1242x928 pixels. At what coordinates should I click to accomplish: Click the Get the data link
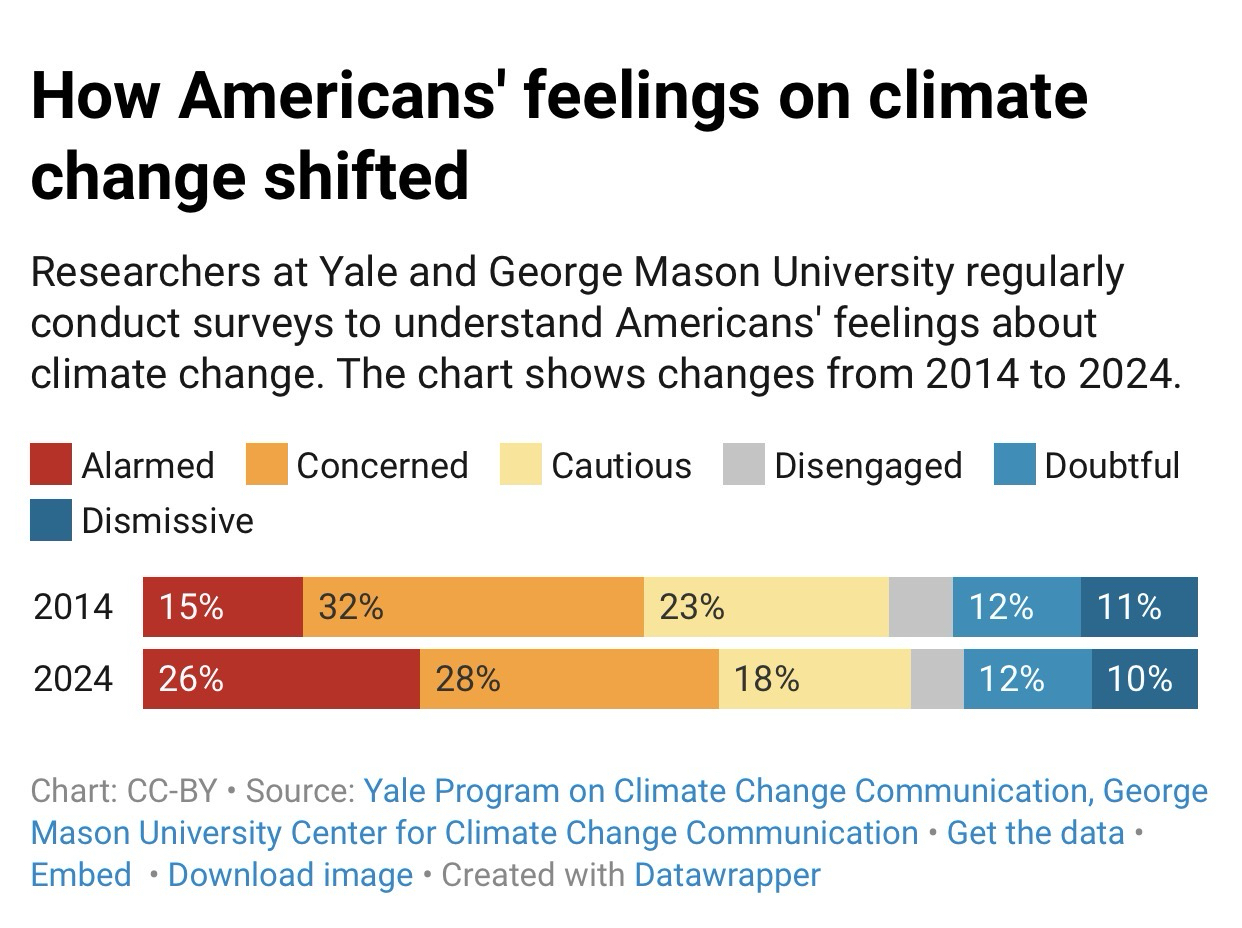pyautogui.click(x=1035, y=833)
